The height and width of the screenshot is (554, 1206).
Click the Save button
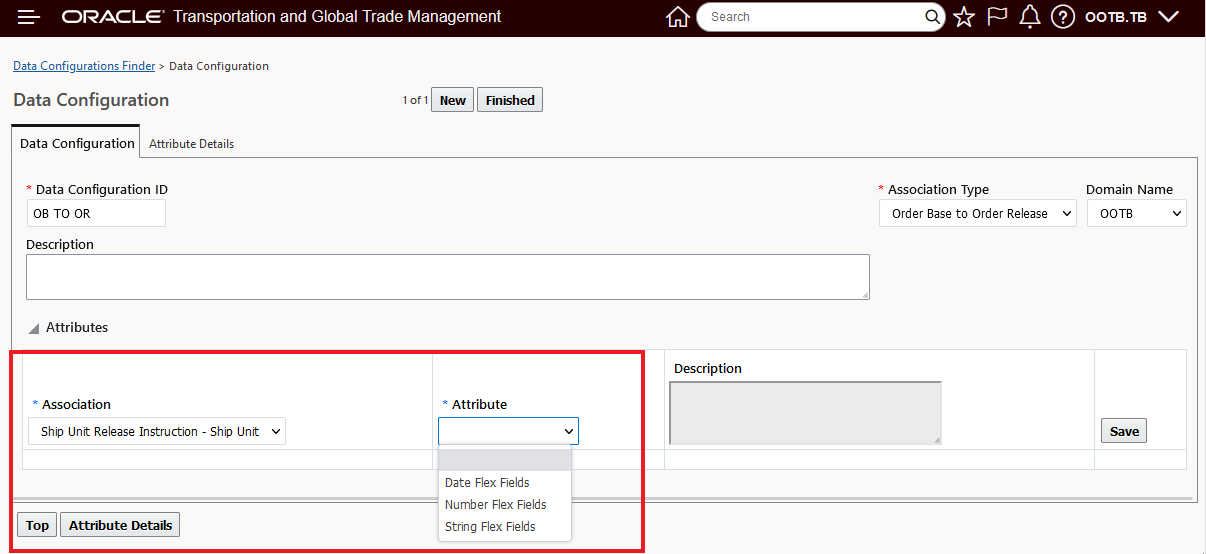(x=1124, y=431)
